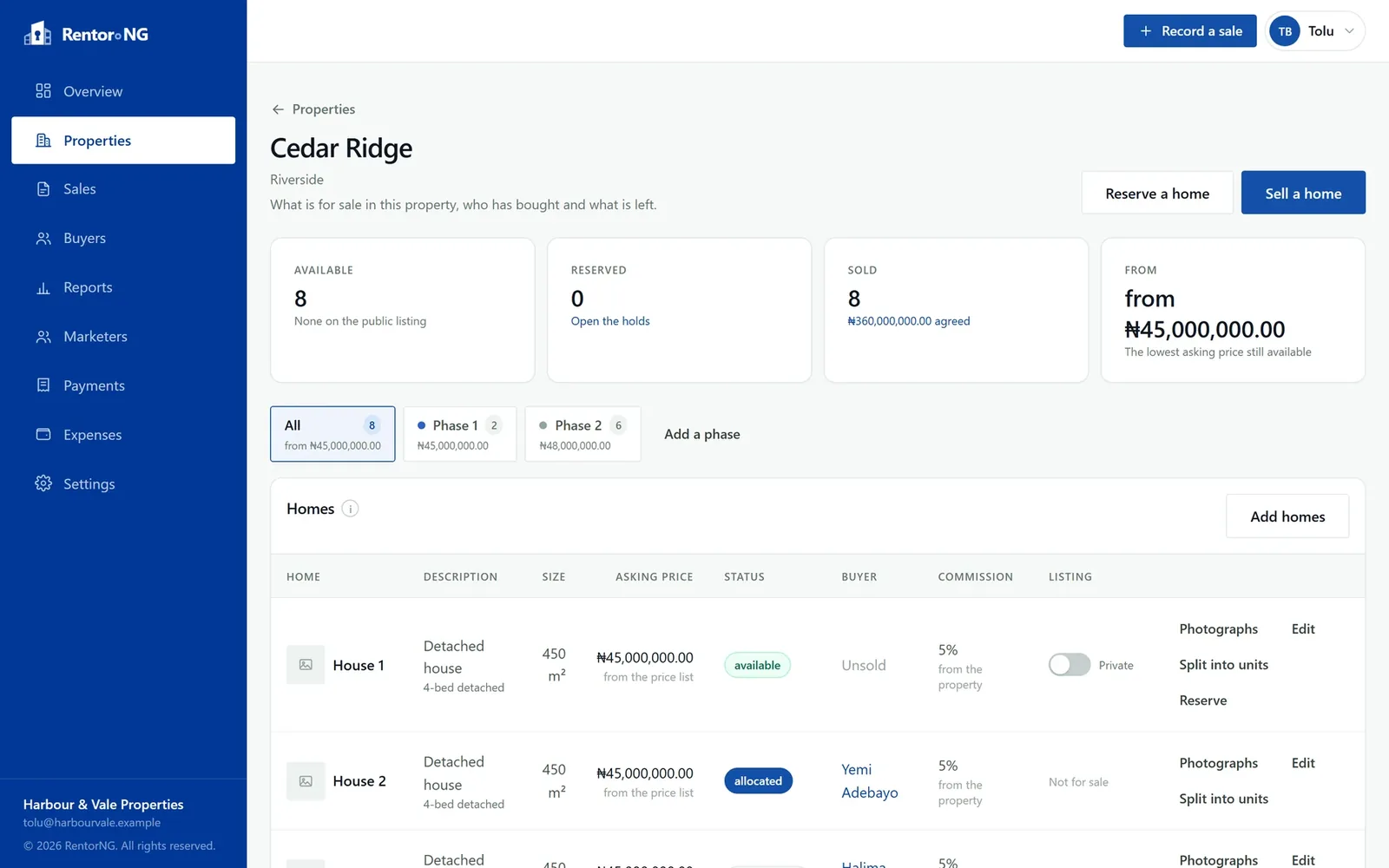The width and height of the screenshot is (1389, 868).
Task: Click the back arrow beside Properties breadcrumb
Action: pyautogui.click(x=278, y=109)
